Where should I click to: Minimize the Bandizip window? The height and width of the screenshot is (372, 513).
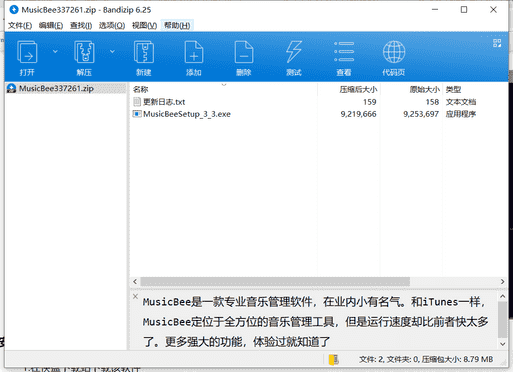click(435, 10)
